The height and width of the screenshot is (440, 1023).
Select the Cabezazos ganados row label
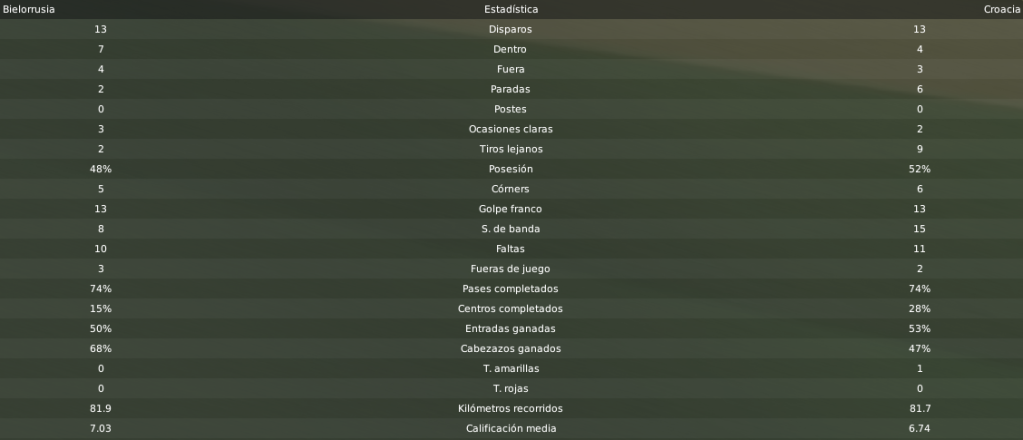(x=511, y=349)
